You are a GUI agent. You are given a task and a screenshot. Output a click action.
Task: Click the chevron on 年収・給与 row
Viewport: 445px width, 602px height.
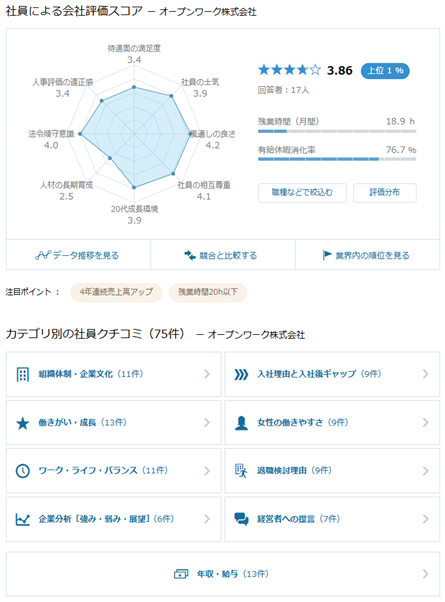point(425,574)
